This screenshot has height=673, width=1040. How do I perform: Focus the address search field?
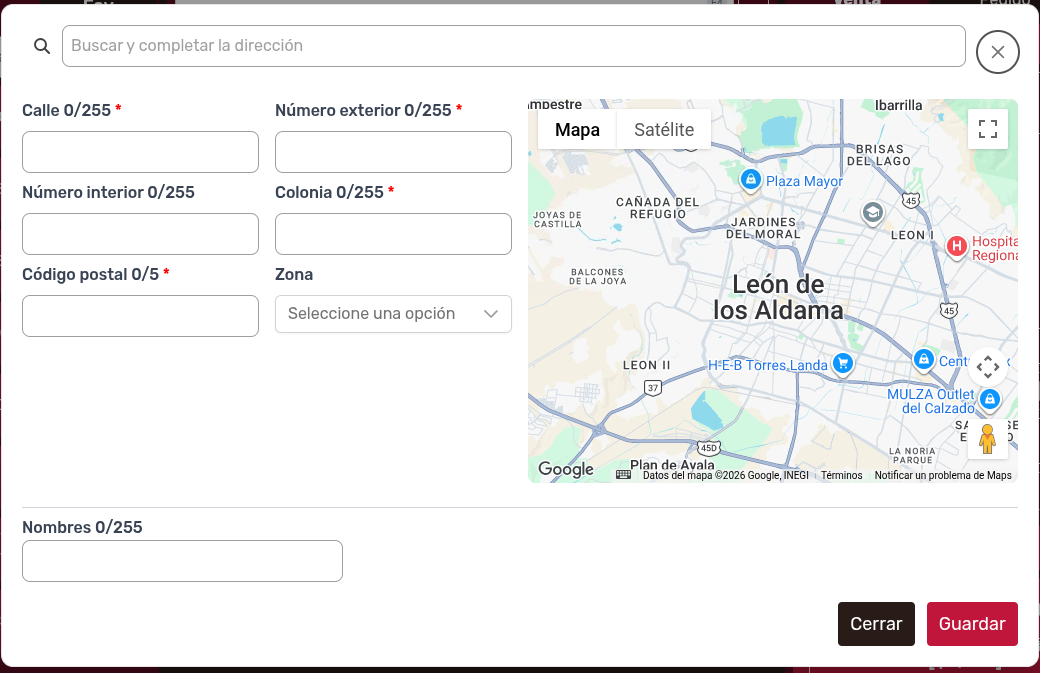click(x=514, y=46)
